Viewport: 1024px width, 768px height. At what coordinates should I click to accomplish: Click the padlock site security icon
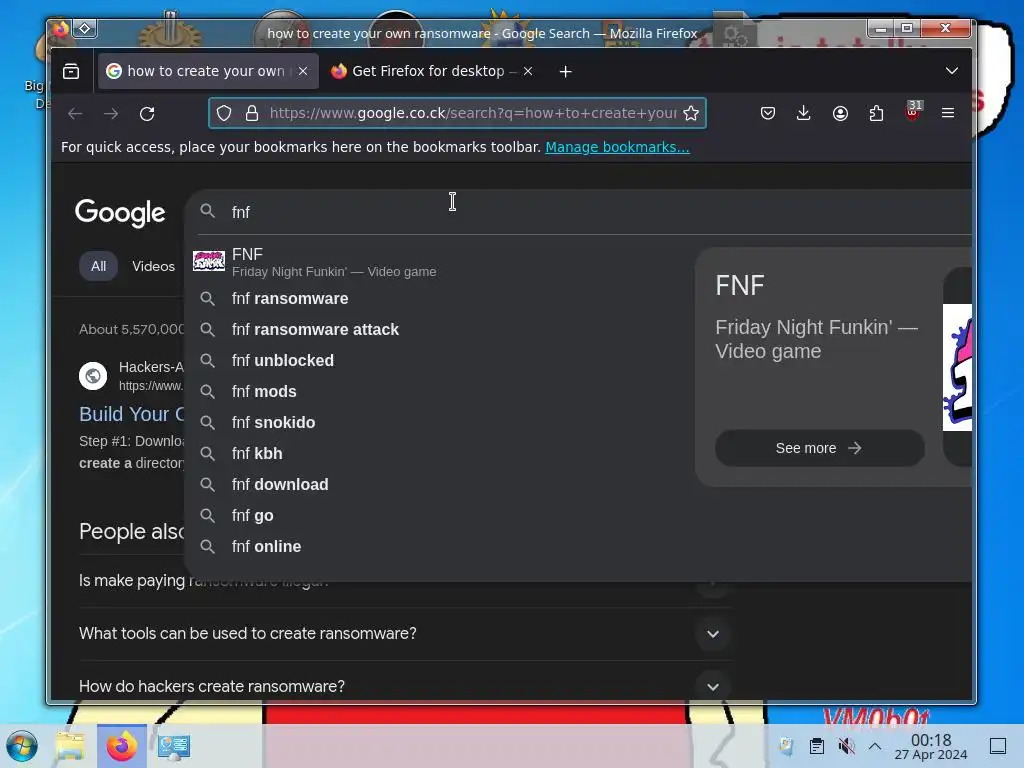coord(251,114)
